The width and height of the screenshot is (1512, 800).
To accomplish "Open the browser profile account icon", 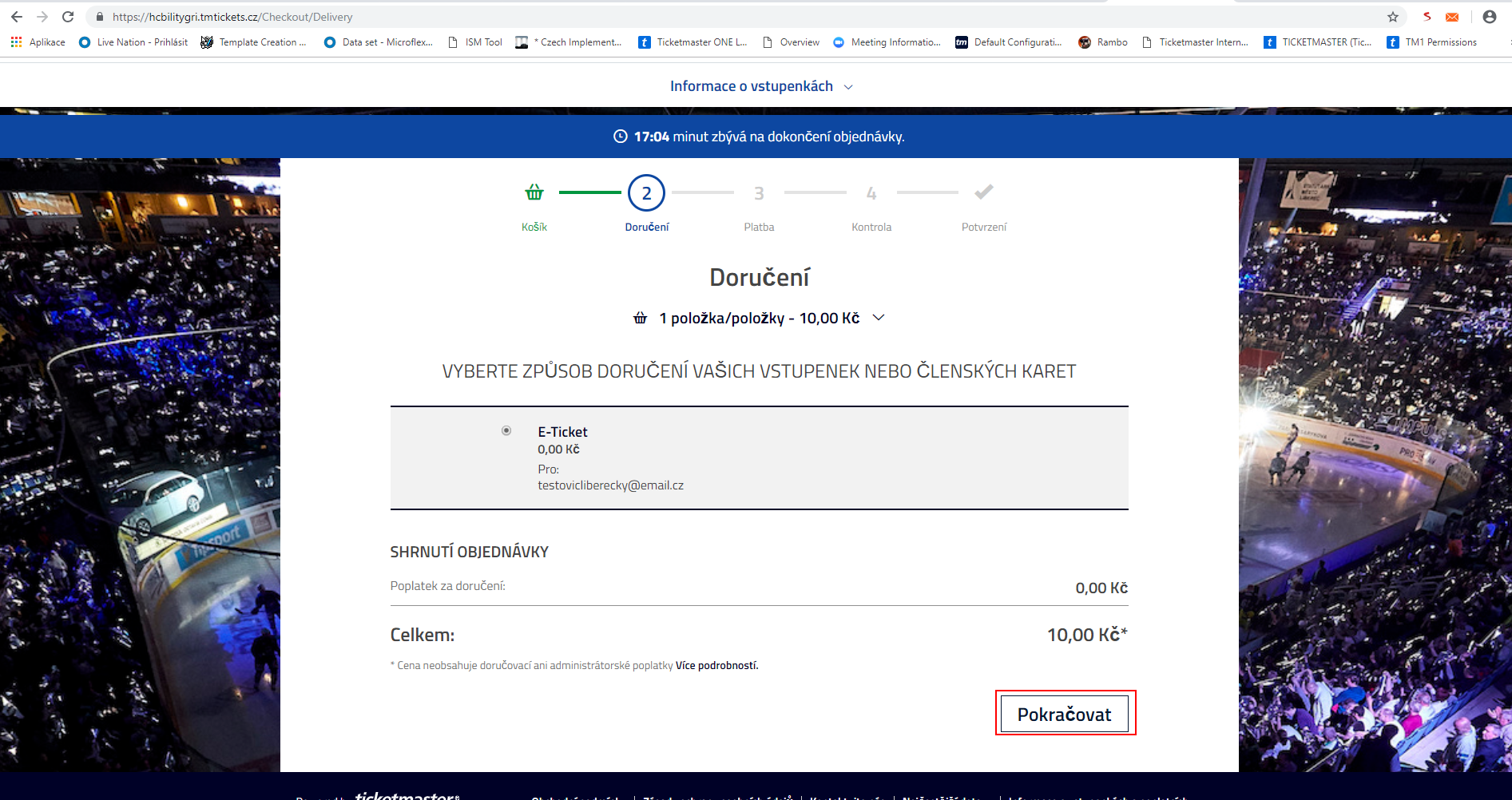I will [1489, 17].
